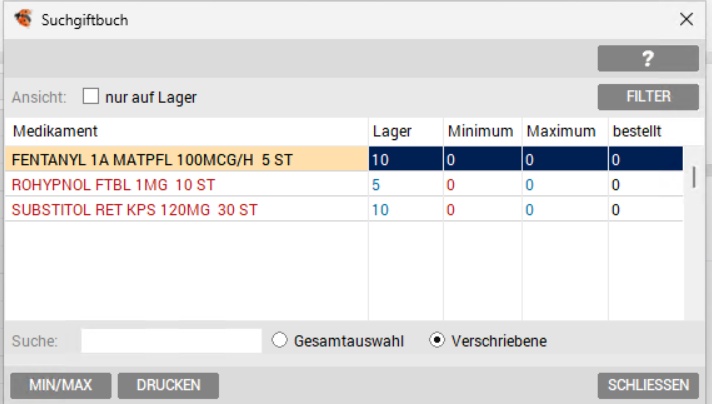Close the Suchgiftbuch window with X
The height and width of the screenshot is (404, 712).
[686, 19]
